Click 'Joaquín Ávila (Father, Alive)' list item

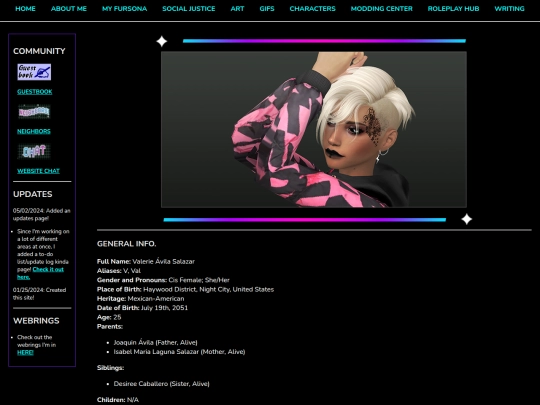[155, 342]
